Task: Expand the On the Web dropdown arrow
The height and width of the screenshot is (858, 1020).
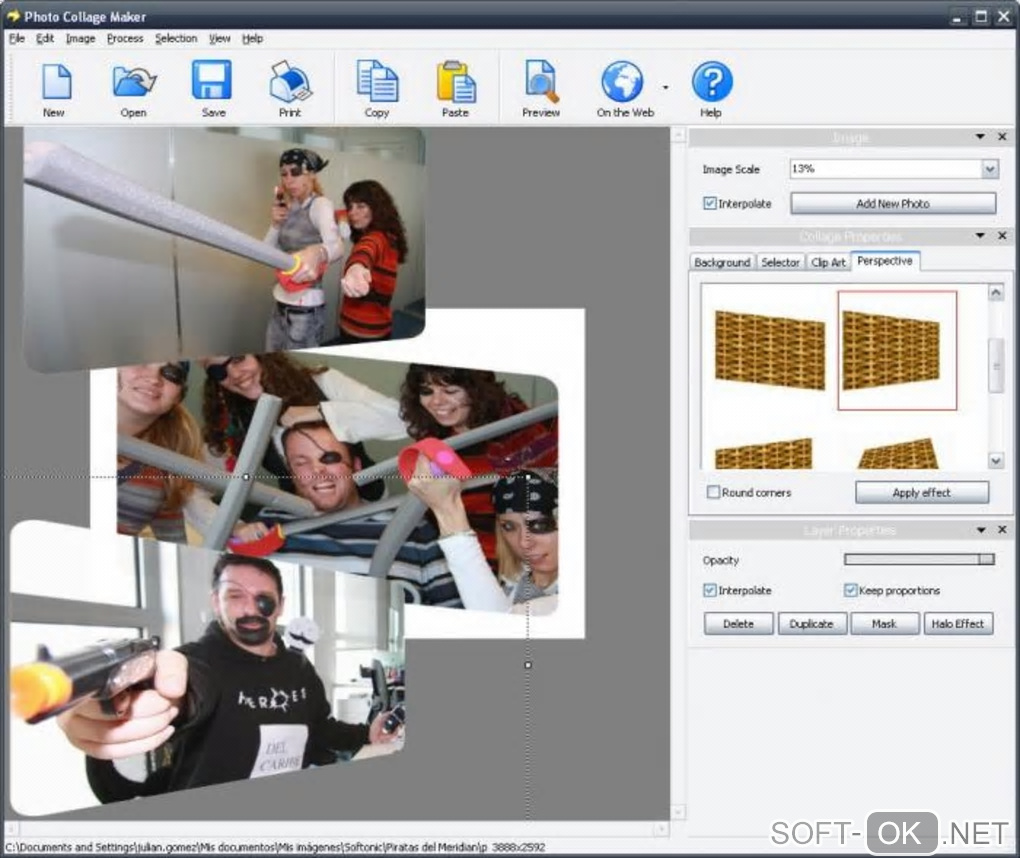Action: click(x=665, y=87)
